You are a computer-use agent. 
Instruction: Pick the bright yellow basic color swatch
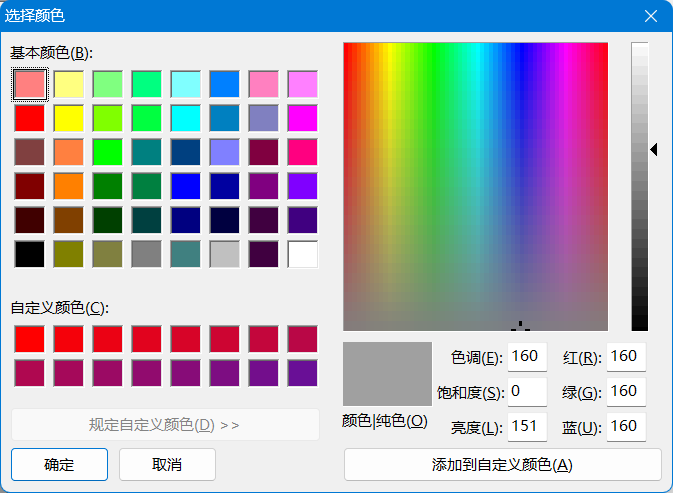pos(69,118)
